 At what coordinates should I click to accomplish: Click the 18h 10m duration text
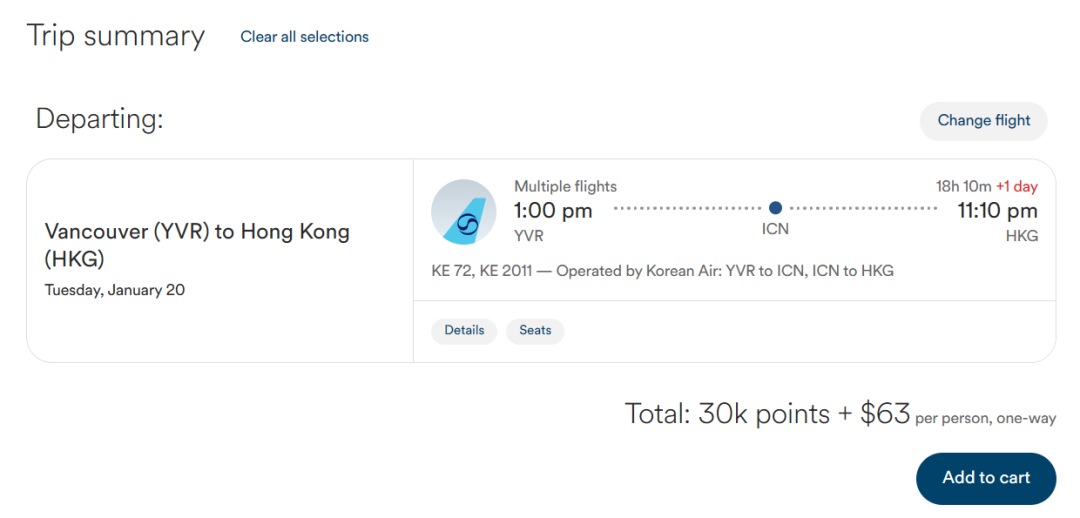point(961,186)
